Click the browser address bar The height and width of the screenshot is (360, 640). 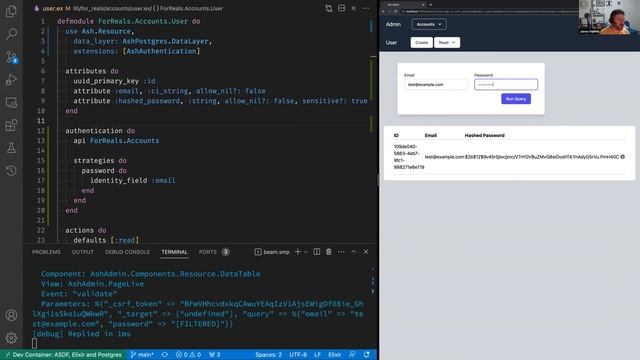(x=489, y=11)
